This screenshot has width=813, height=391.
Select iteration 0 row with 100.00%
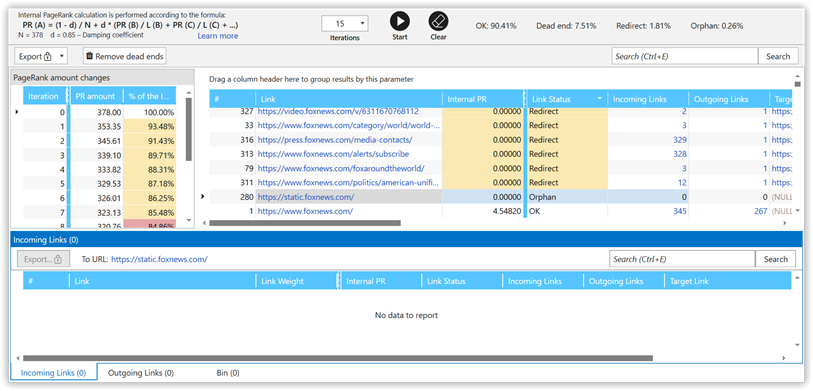click(99, 112)
